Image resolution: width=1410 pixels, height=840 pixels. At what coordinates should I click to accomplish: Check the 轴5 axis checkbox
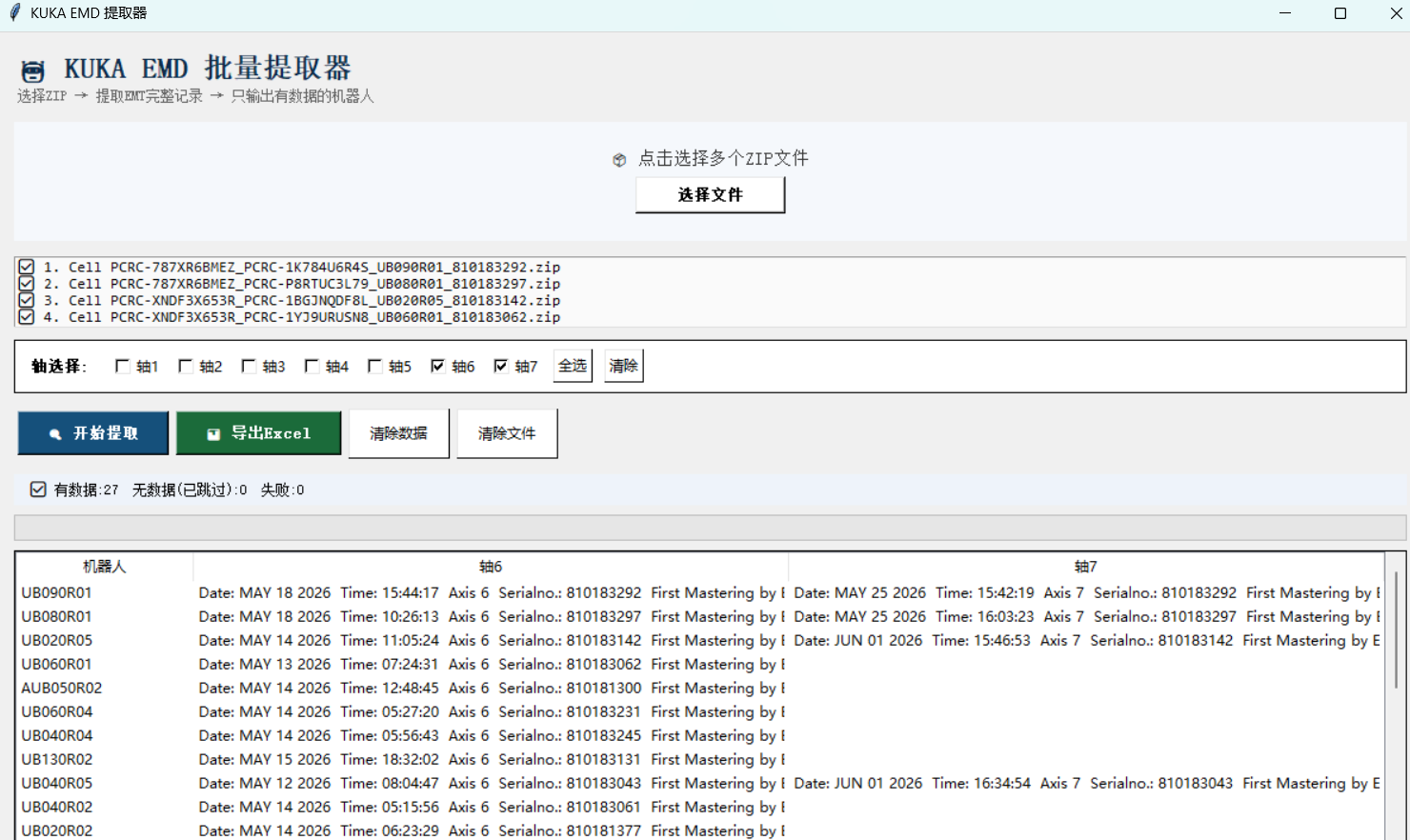(374, 367)
